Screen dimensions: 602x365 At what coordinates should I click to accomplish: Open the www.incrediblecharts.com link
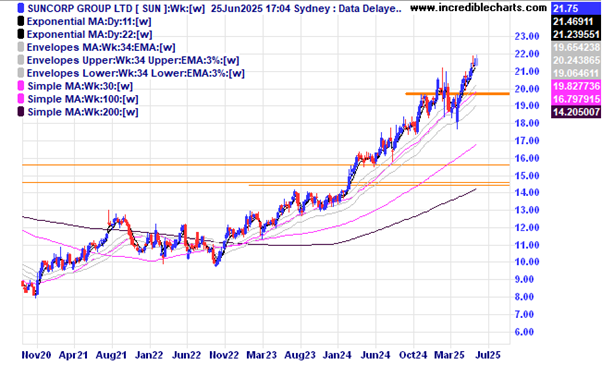click(x=478, y=7)
